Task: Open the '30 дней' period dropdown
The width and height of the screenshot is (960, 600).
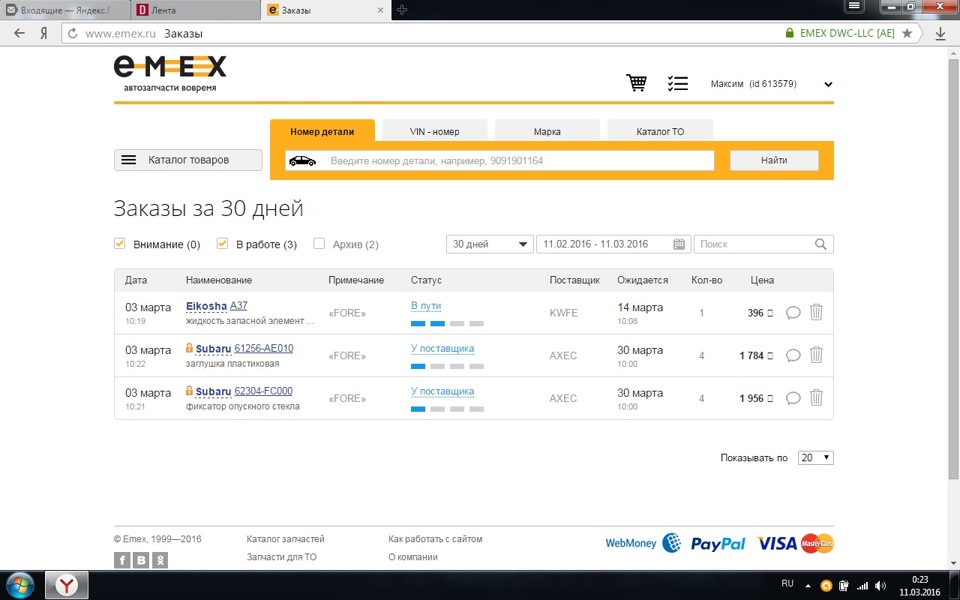Action: point(489,243)
